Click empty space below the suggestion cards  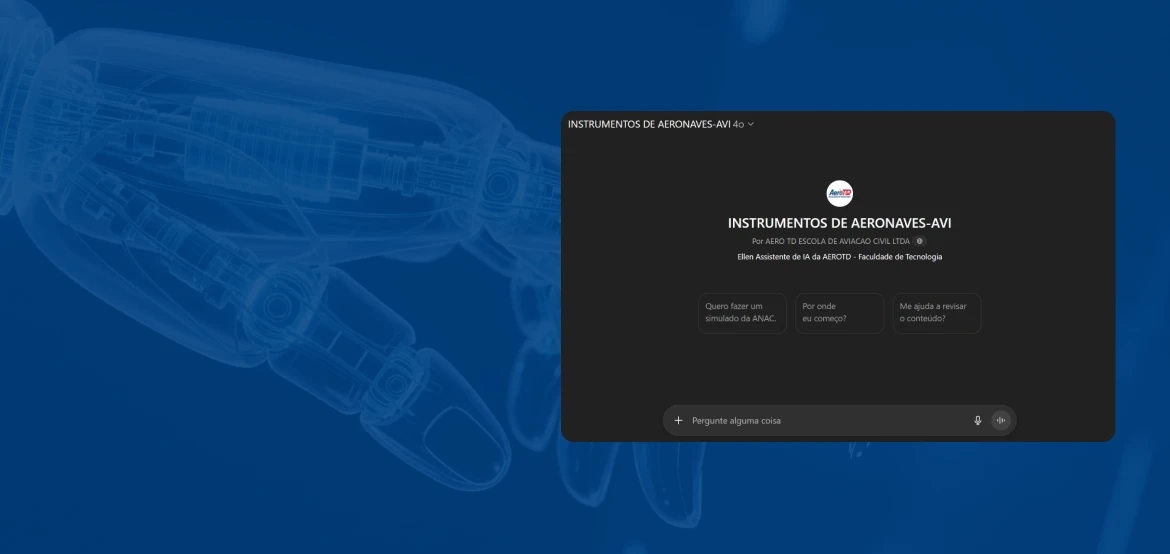click(839, 370)
